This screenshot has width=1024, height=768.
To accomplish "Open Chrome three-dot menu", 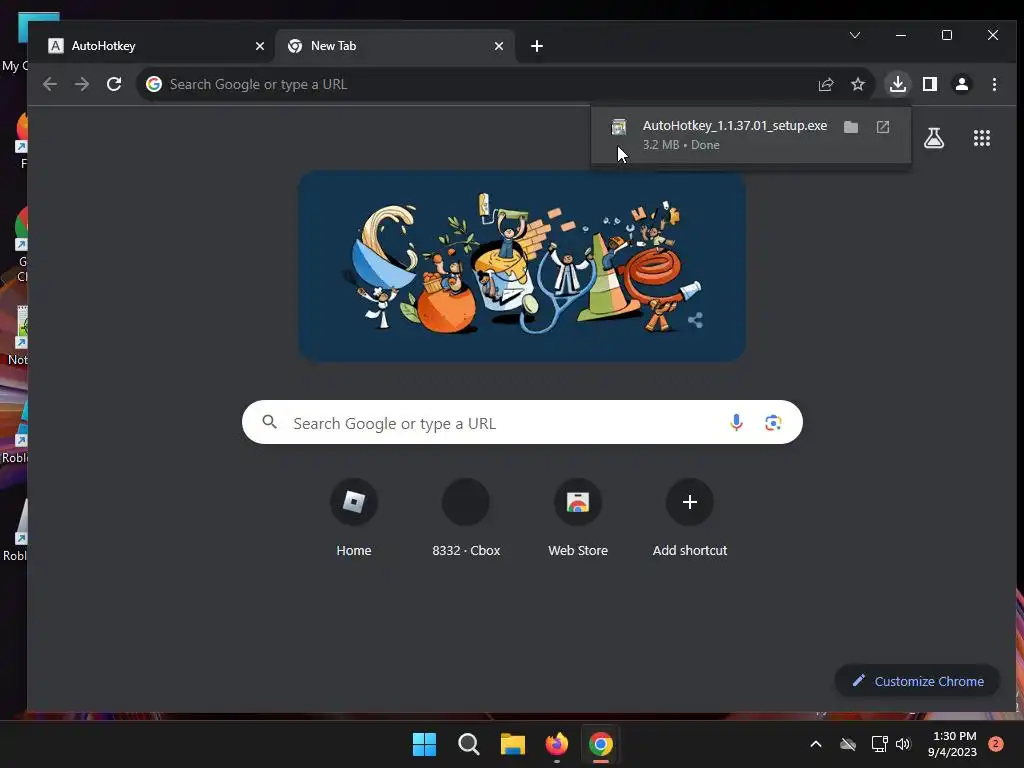I will (x=993, y=84).
